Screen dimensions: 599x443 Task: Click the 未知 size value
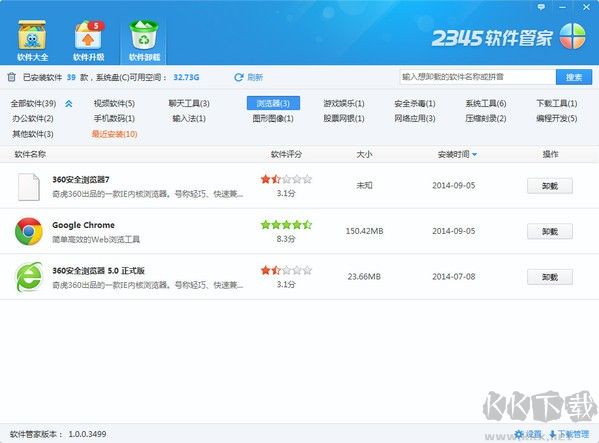pyautogui.click(x=364, y=186)
